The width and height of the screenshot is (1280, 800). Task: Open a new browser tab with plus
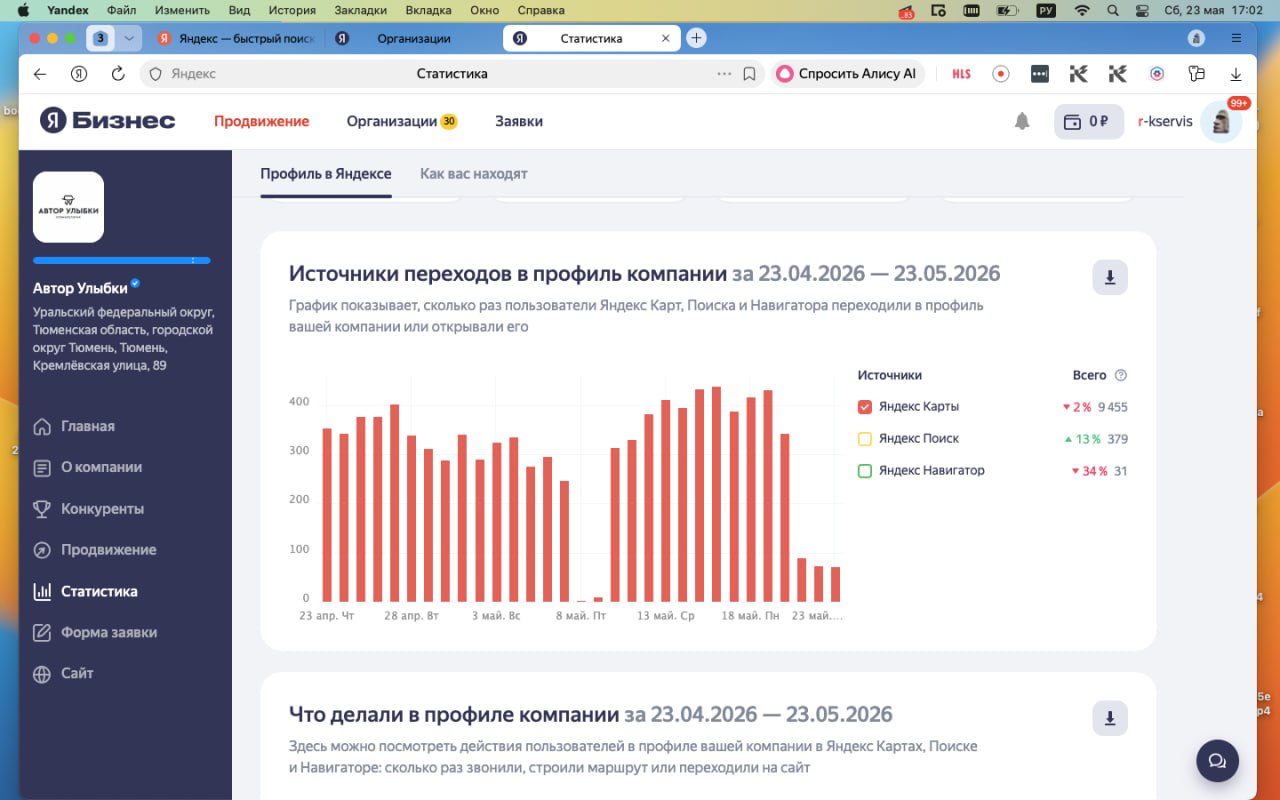click(x=697, y=38)
